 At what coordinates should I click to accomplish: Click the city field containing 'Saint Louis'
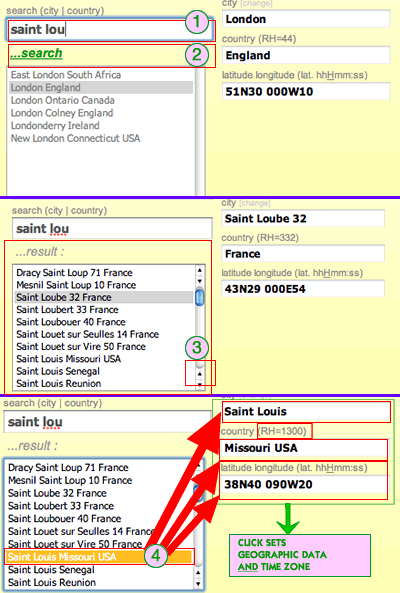(x=306, y=411)
